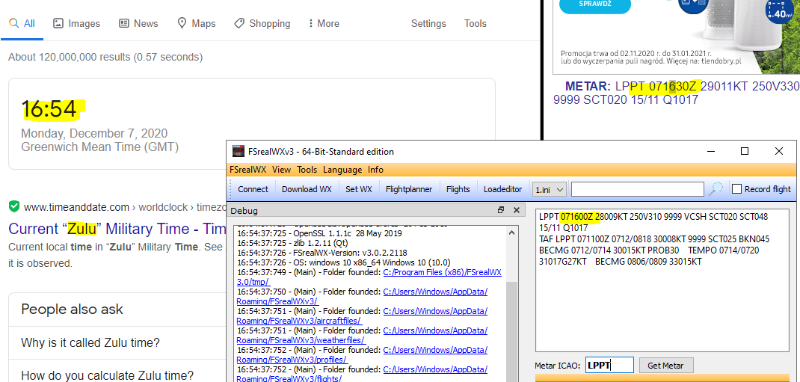Image resolution: width=800 pixels, height=382 pixels.
Task: Expand 'How do you calculate Zulu time?'
Action: [x=107, y=376]
